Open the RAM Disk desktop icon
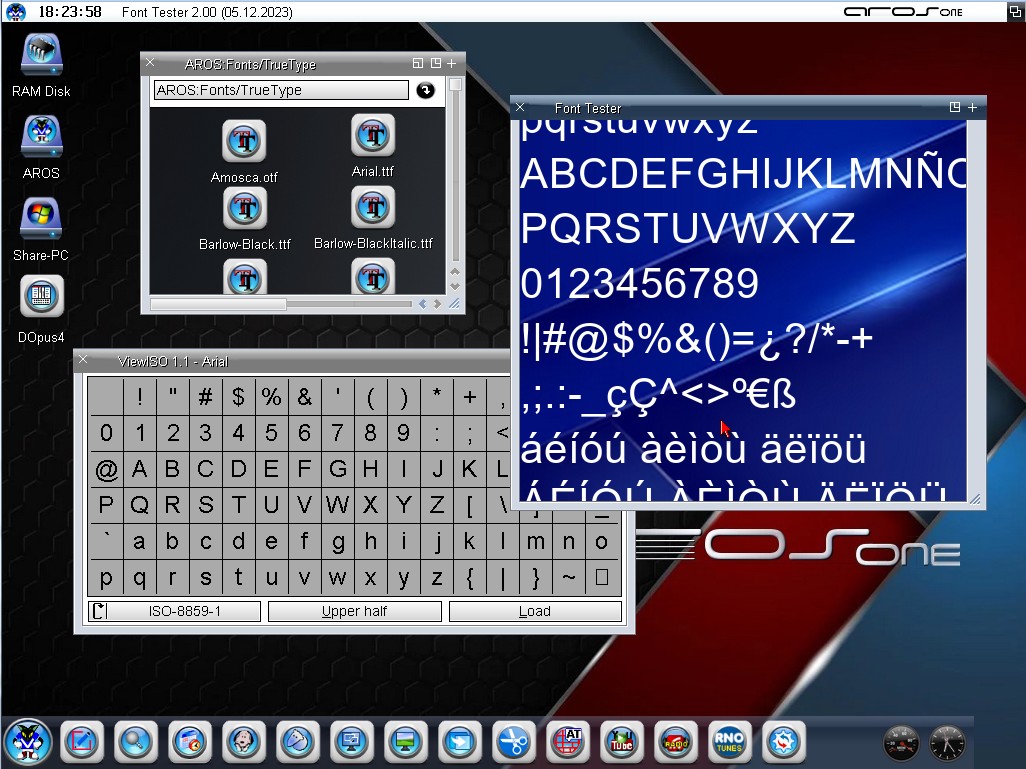1026x769 pixels. point(41,57)
